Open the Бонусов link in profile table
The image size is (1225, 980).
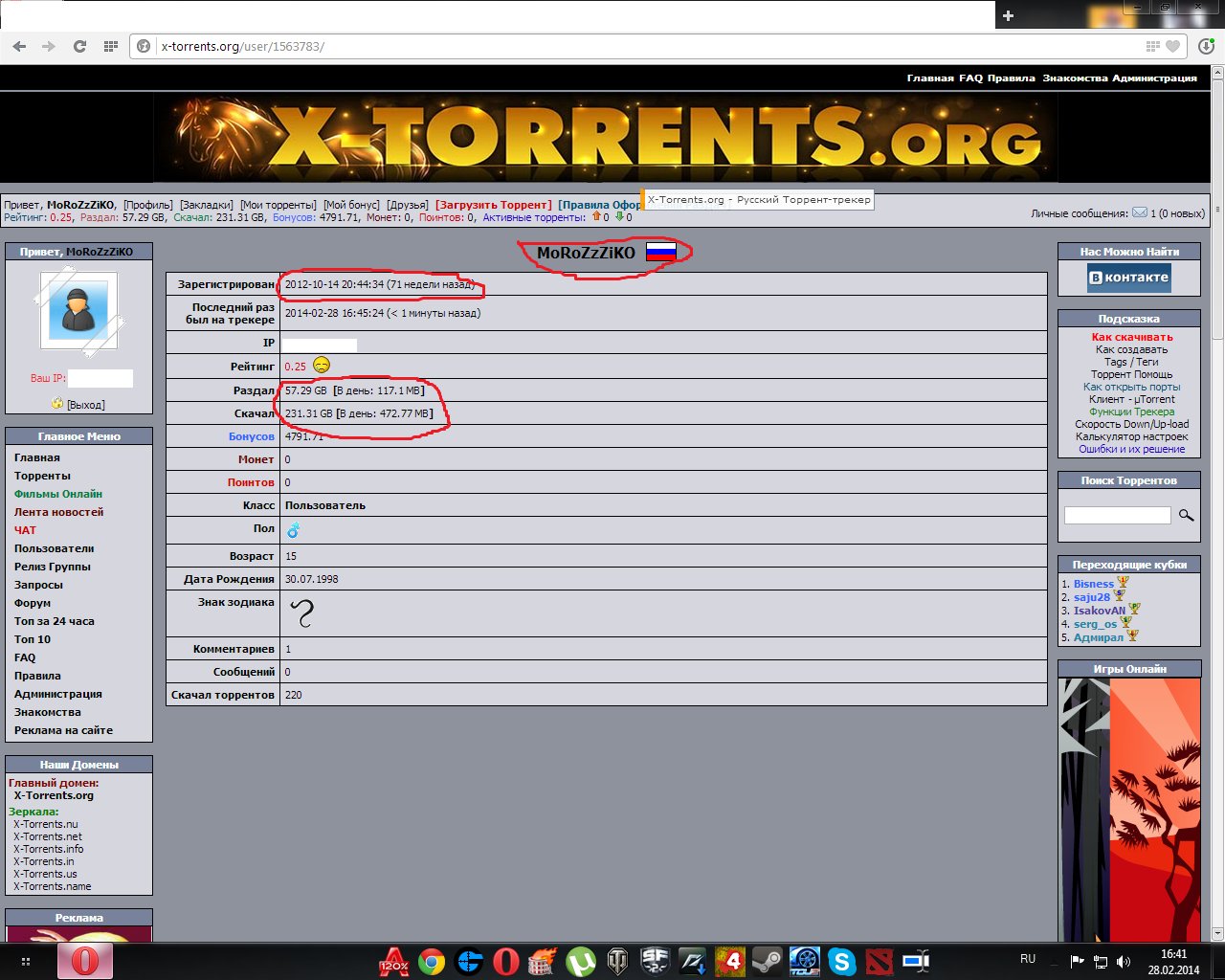pyautogui.click(x=252, y=436)
